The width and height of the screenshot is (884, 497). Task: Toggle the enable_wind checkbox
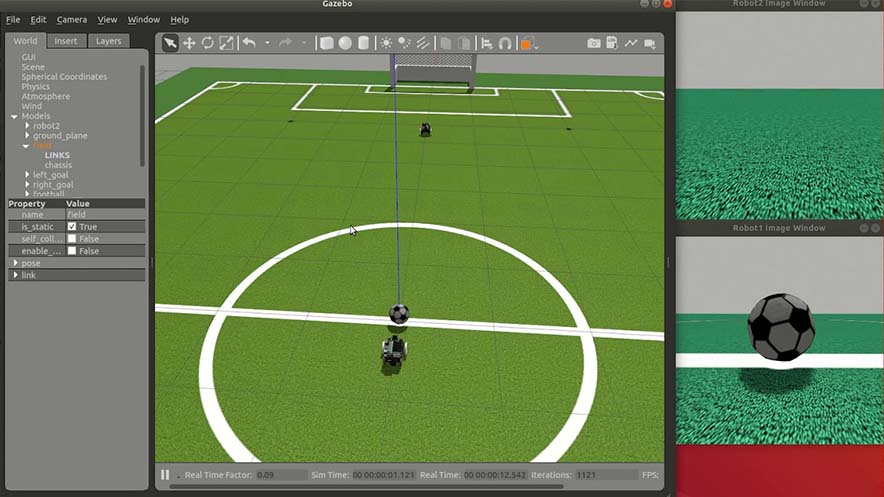[72, 251]
